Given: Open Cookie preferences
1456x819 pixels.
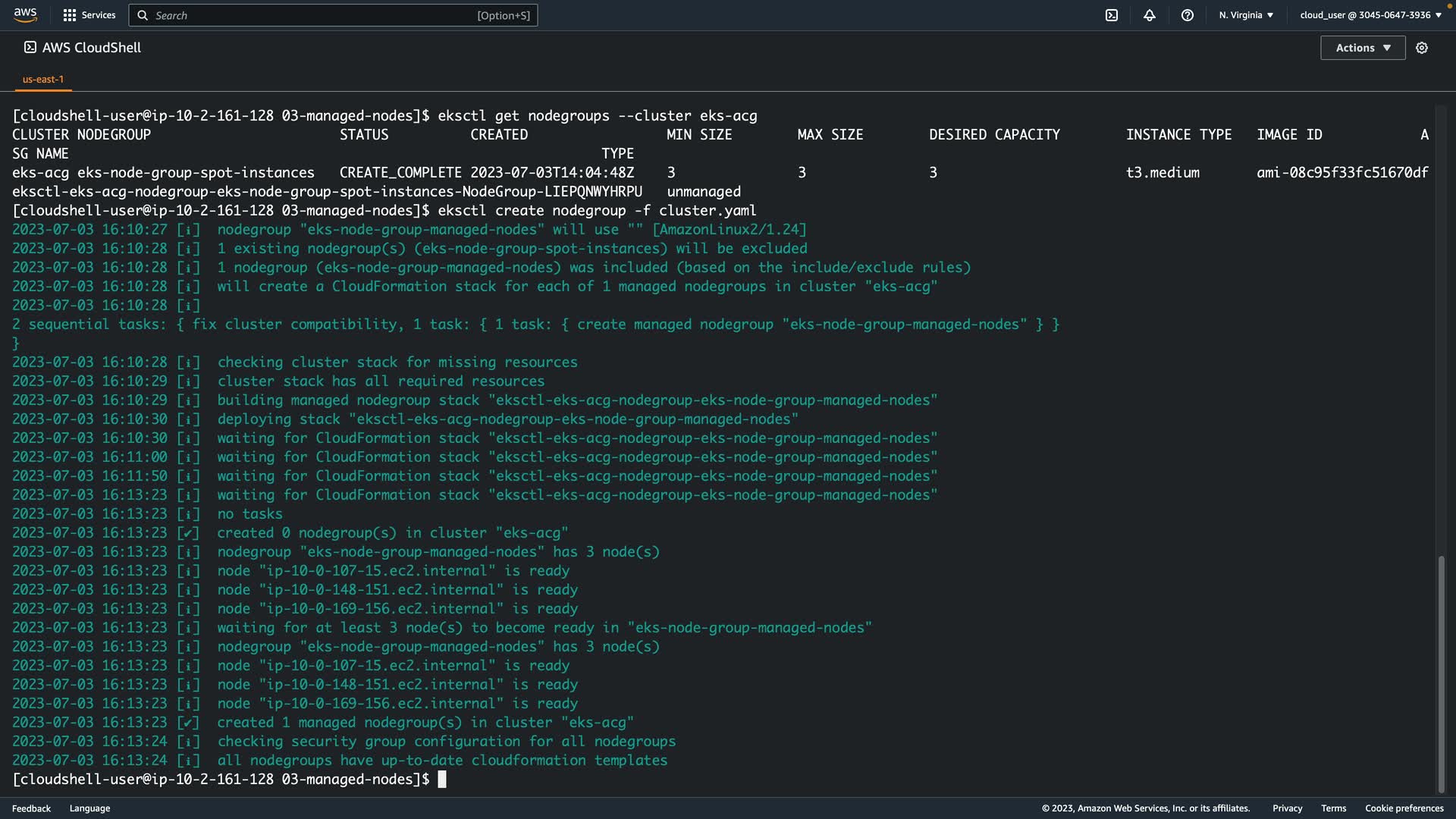Looking at the screenshot, I should 1404,808.
